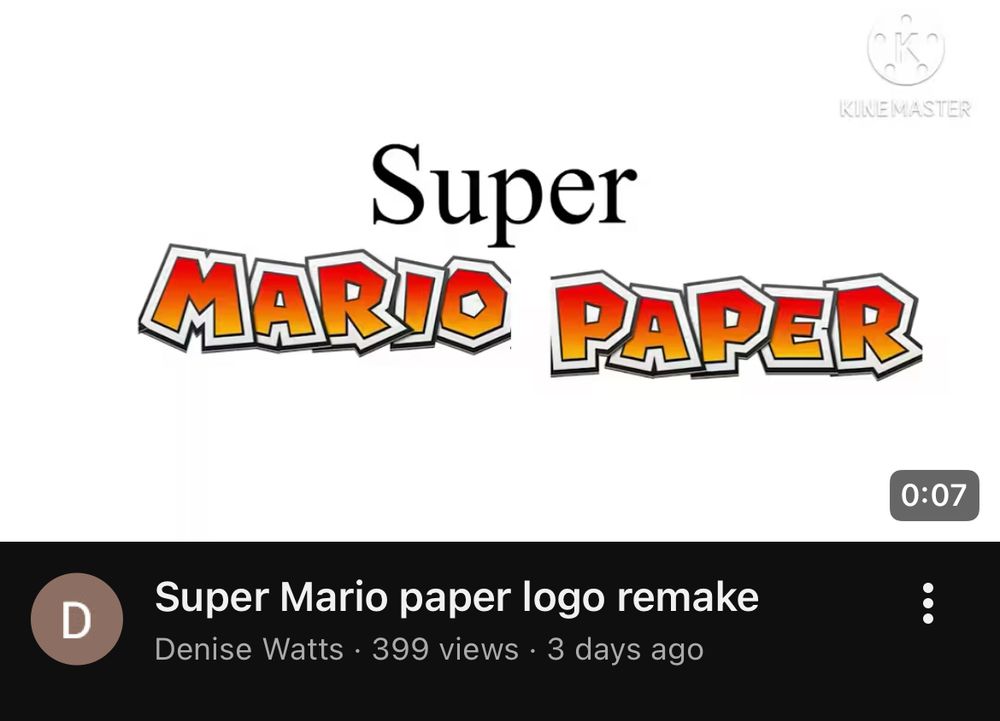
Task: Open the three-dot more options menu
Action: 928,603
